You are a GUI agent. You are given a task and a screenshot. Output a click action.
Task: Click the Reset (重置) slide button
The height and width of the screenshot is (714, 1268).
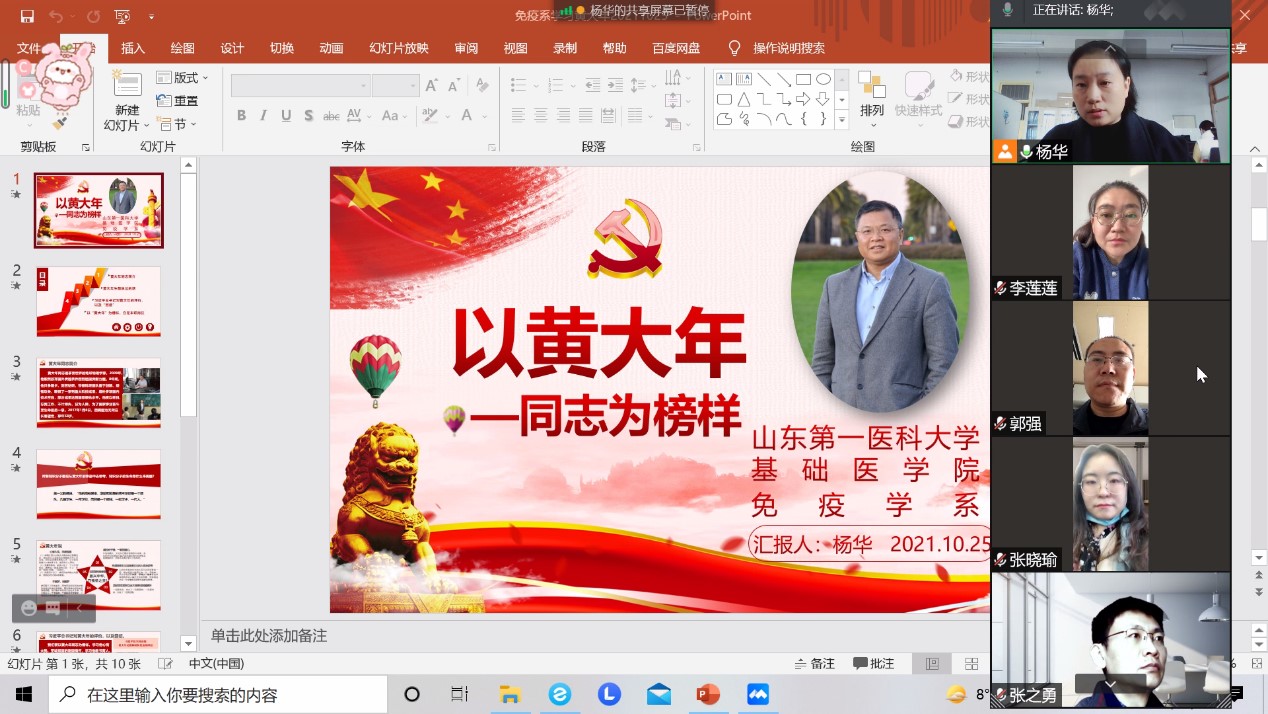[x=178, y=101]
